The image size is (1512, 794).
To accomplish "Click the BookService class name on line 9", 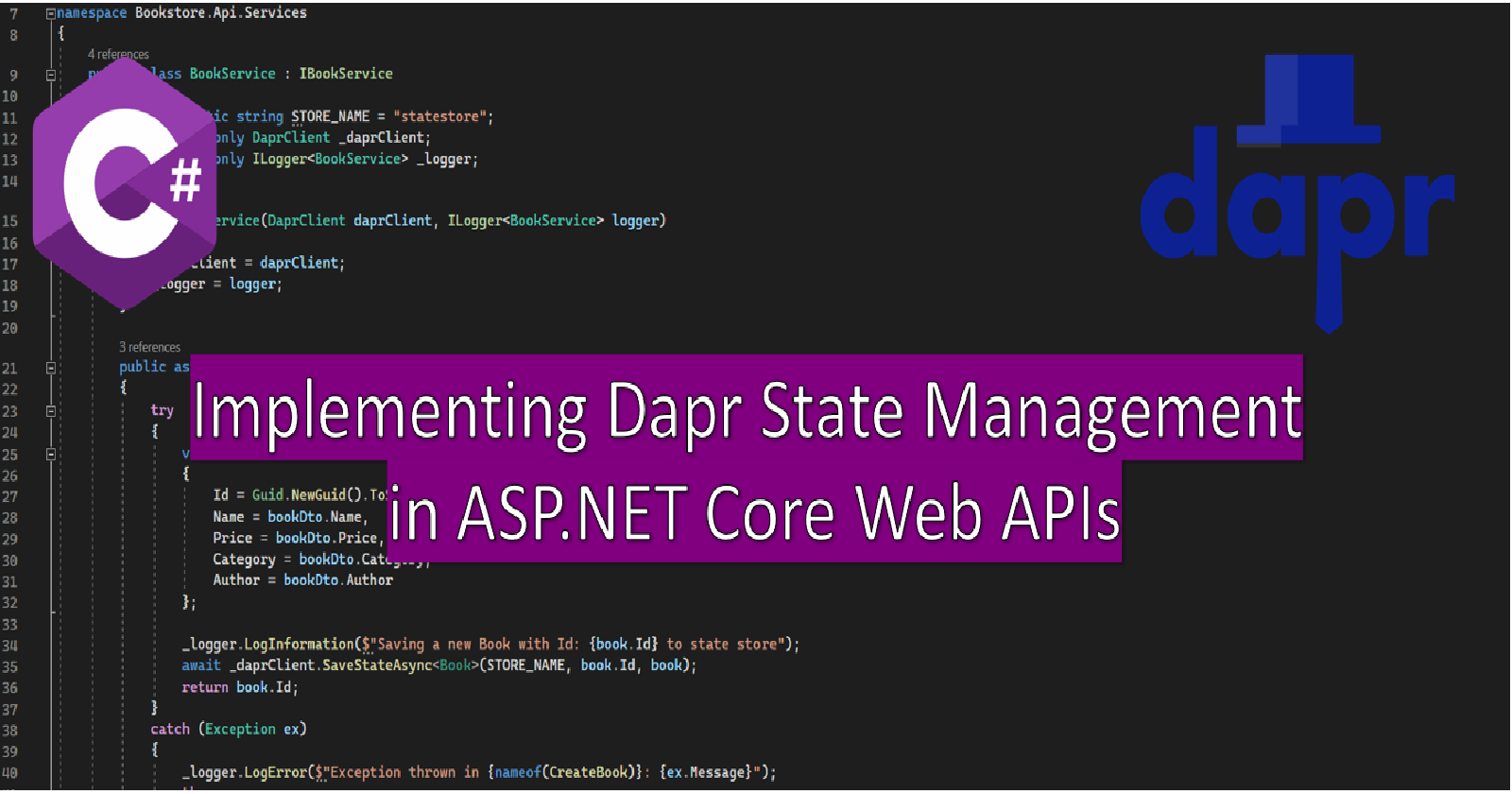I will click(x=232, y=74).
